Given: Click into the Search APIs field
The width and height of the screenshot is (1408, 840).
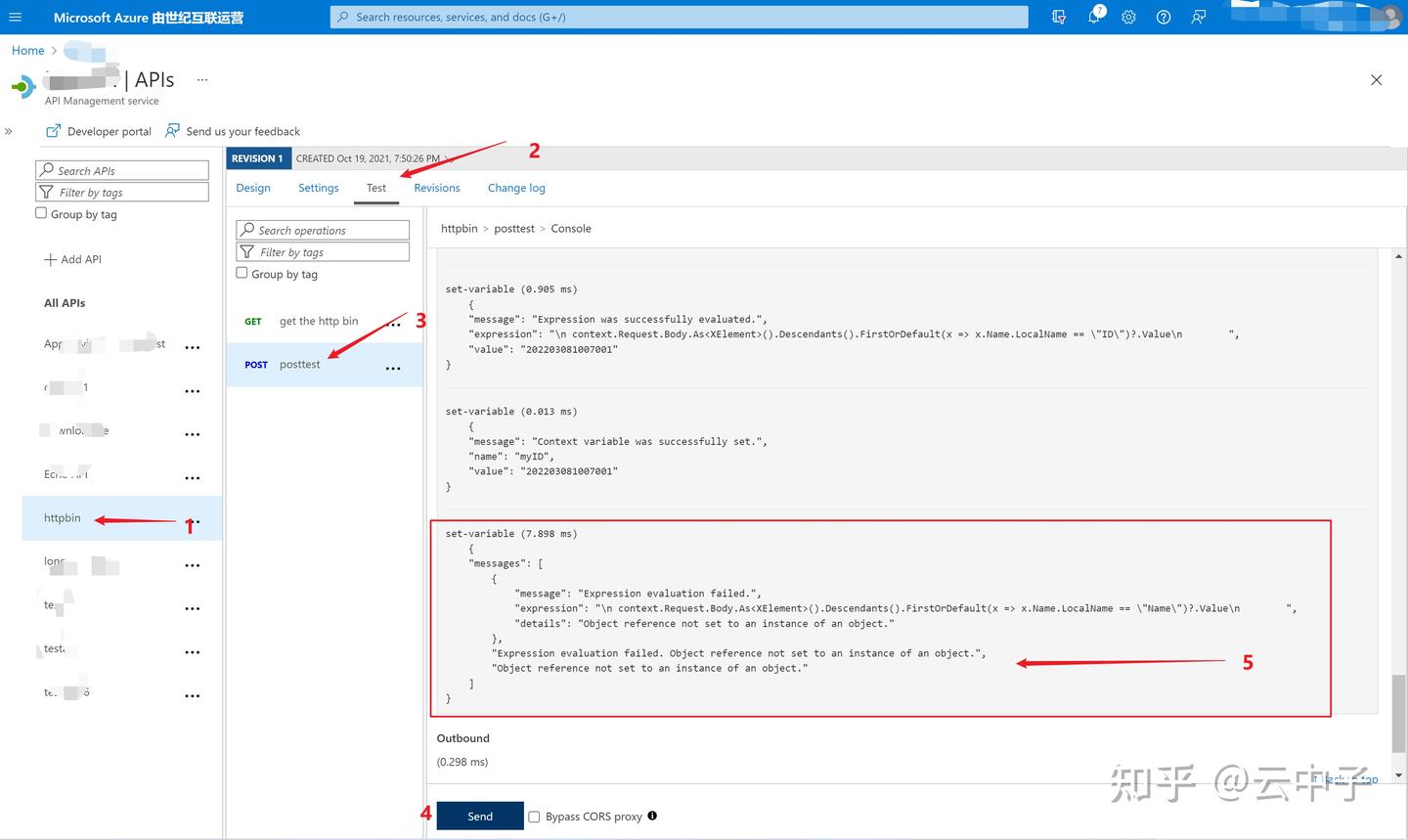Looking at the screenshot, I should [x=122, y=170].
